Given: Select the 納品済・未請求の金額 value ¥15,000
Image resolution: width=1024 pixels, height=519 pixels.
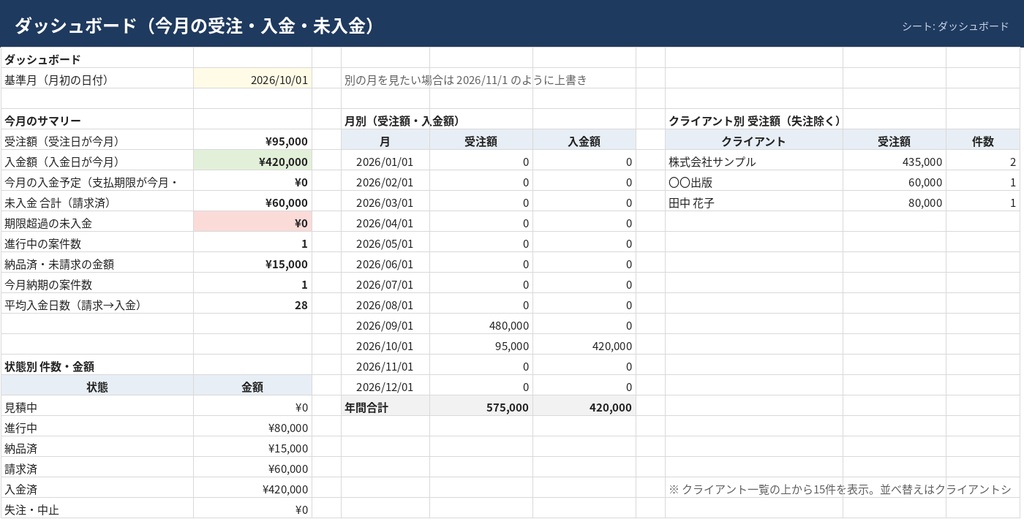Looking at the screenshot, I should pos(253,264).
